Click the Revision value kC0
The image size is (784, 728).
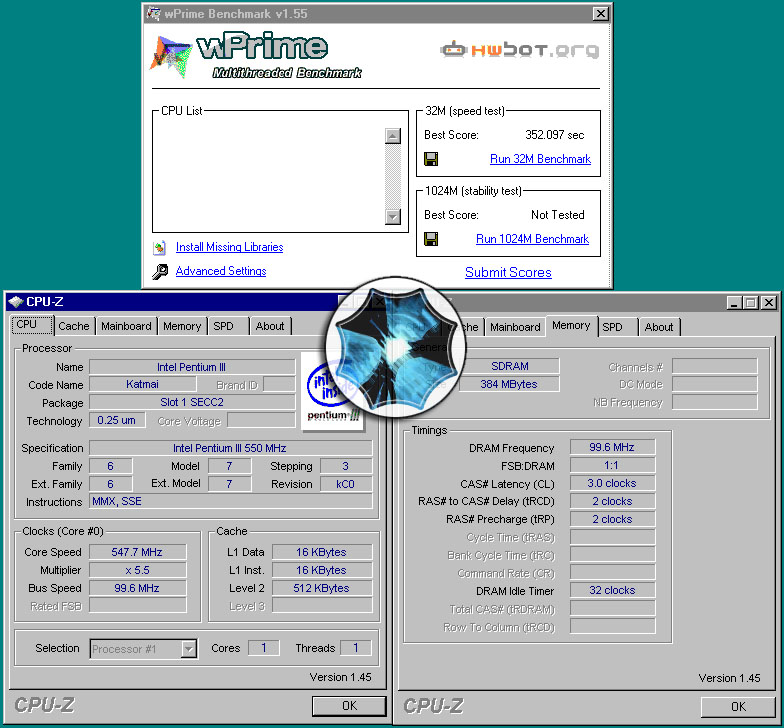pyautogui.click(x=346, y=484)
